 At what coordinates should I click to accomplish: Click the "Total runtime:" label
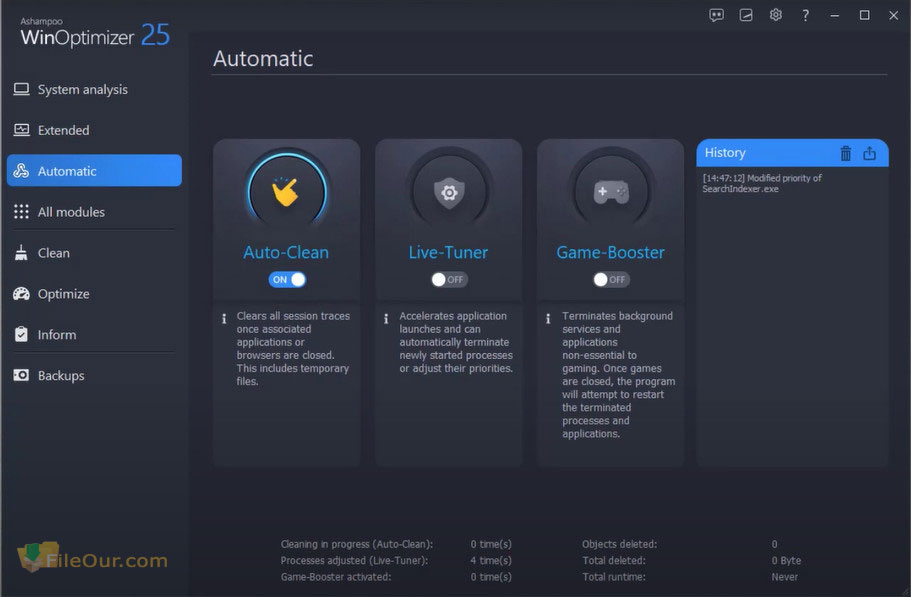(x=614, y=577)
